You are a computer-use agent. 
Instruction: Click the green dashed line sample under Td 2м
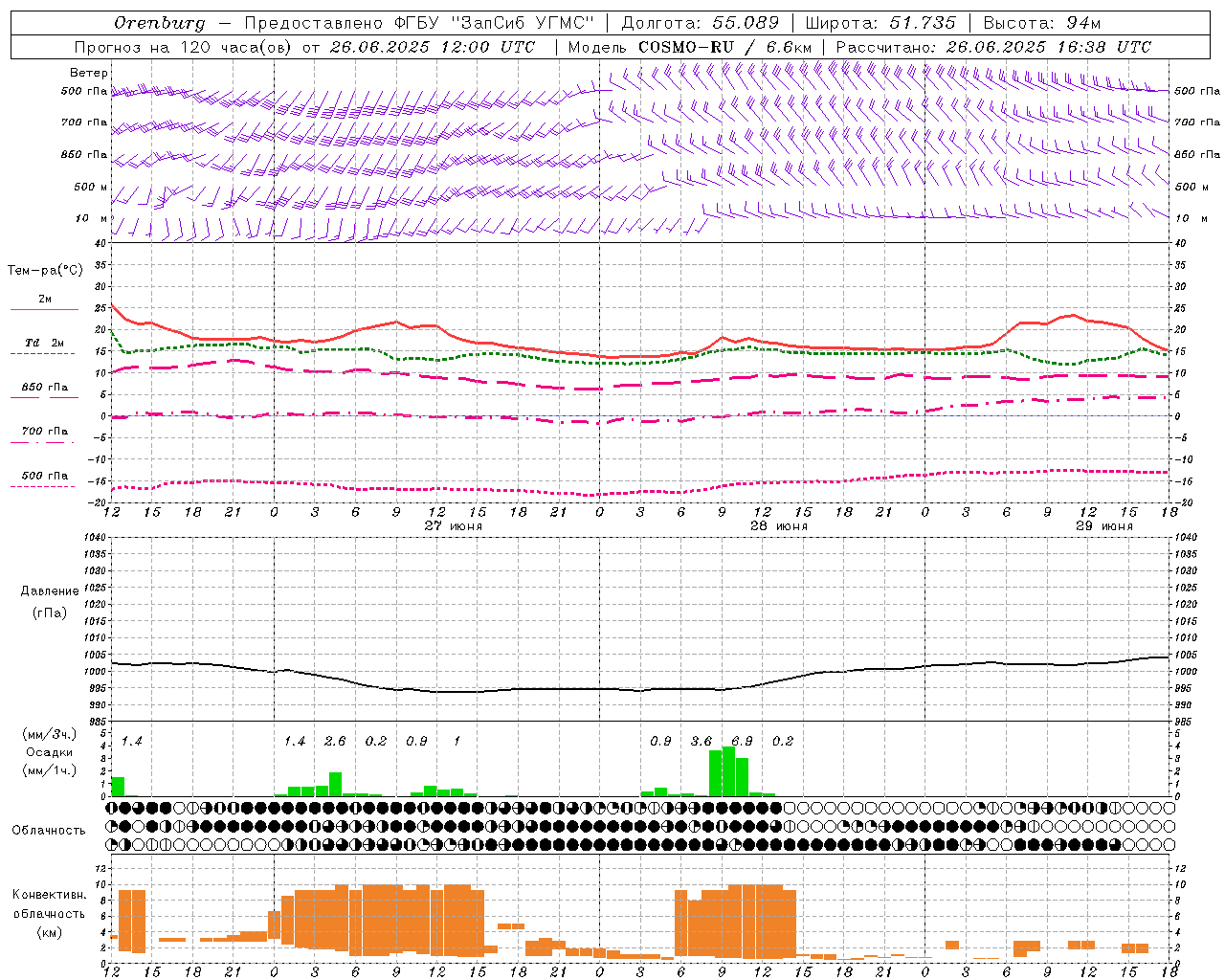coord(43,353)
